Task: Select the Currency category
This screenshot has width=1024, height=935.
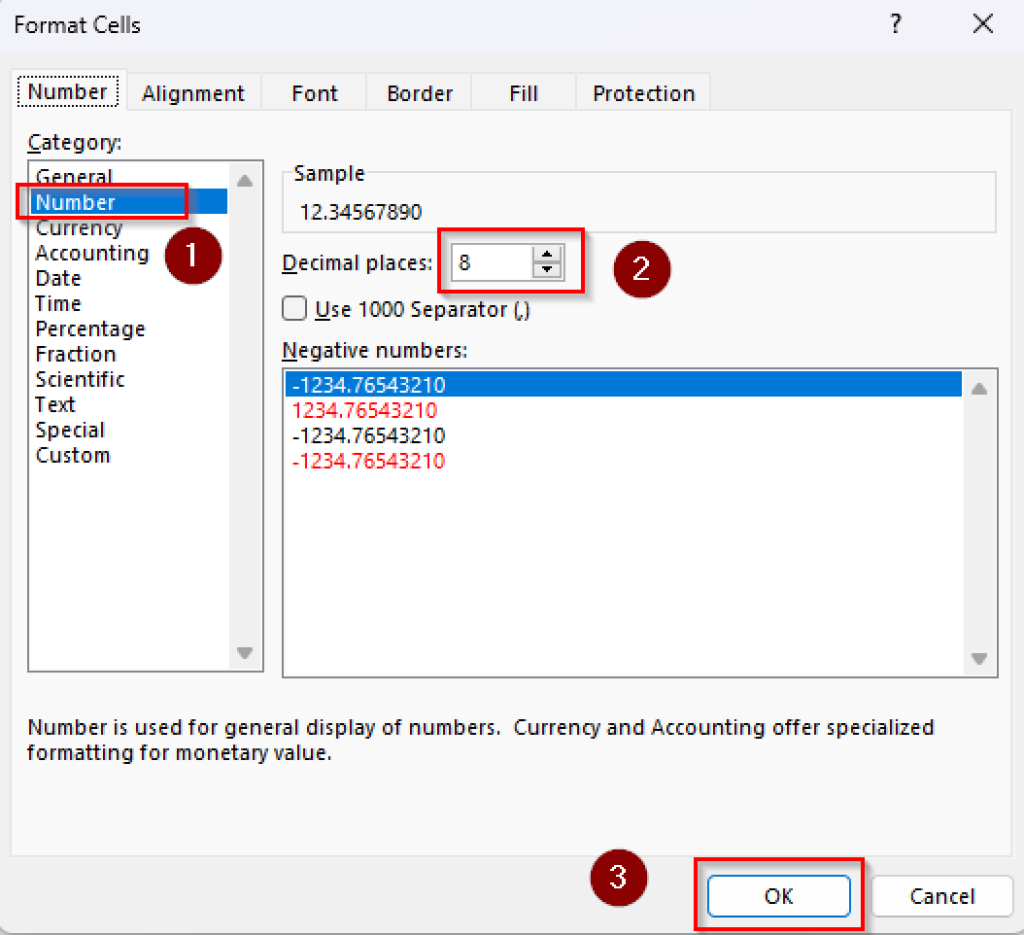Action: click(78, 227)
